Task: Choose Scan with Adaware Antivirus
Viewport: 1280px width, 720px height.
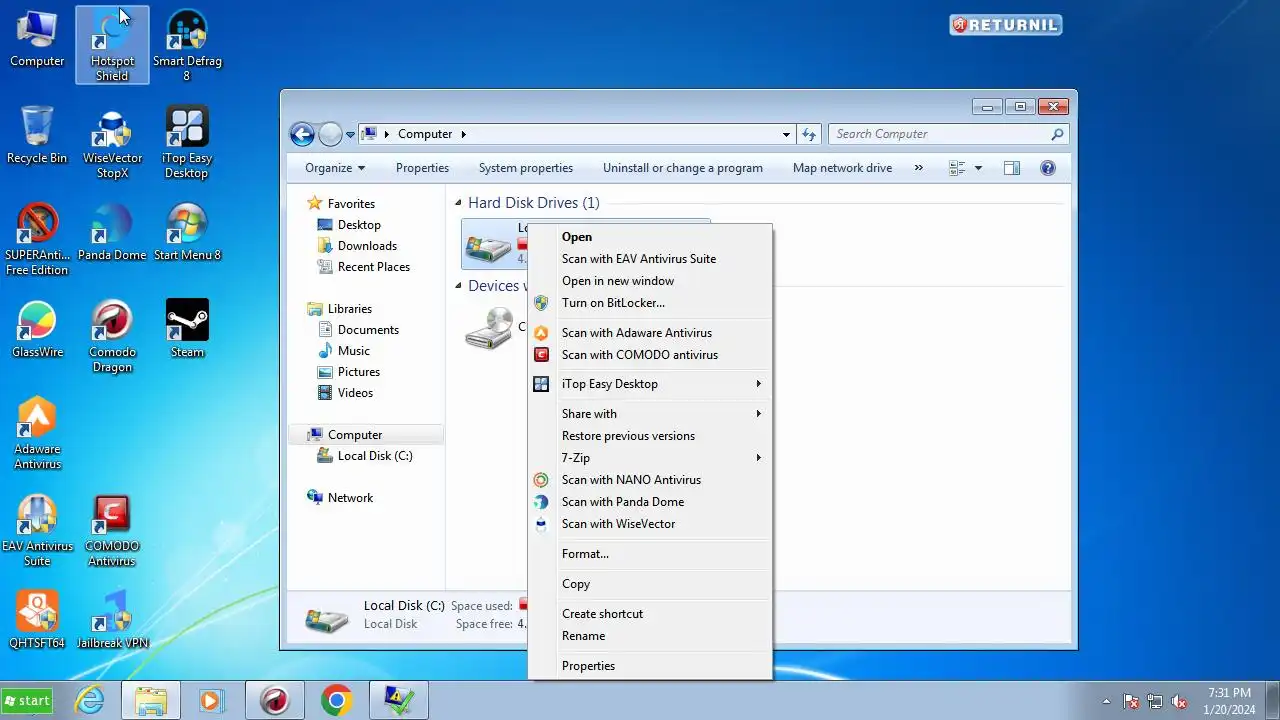Action: coord(650,333)
